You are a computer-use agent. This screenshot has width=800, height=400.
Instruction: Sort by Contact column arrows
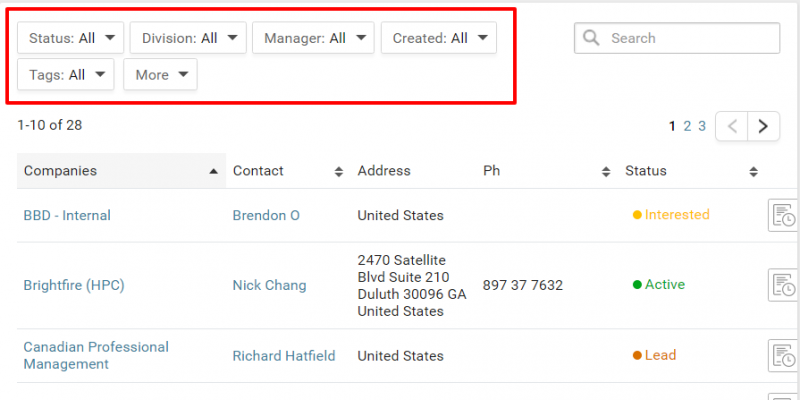(x=338, y=171)
